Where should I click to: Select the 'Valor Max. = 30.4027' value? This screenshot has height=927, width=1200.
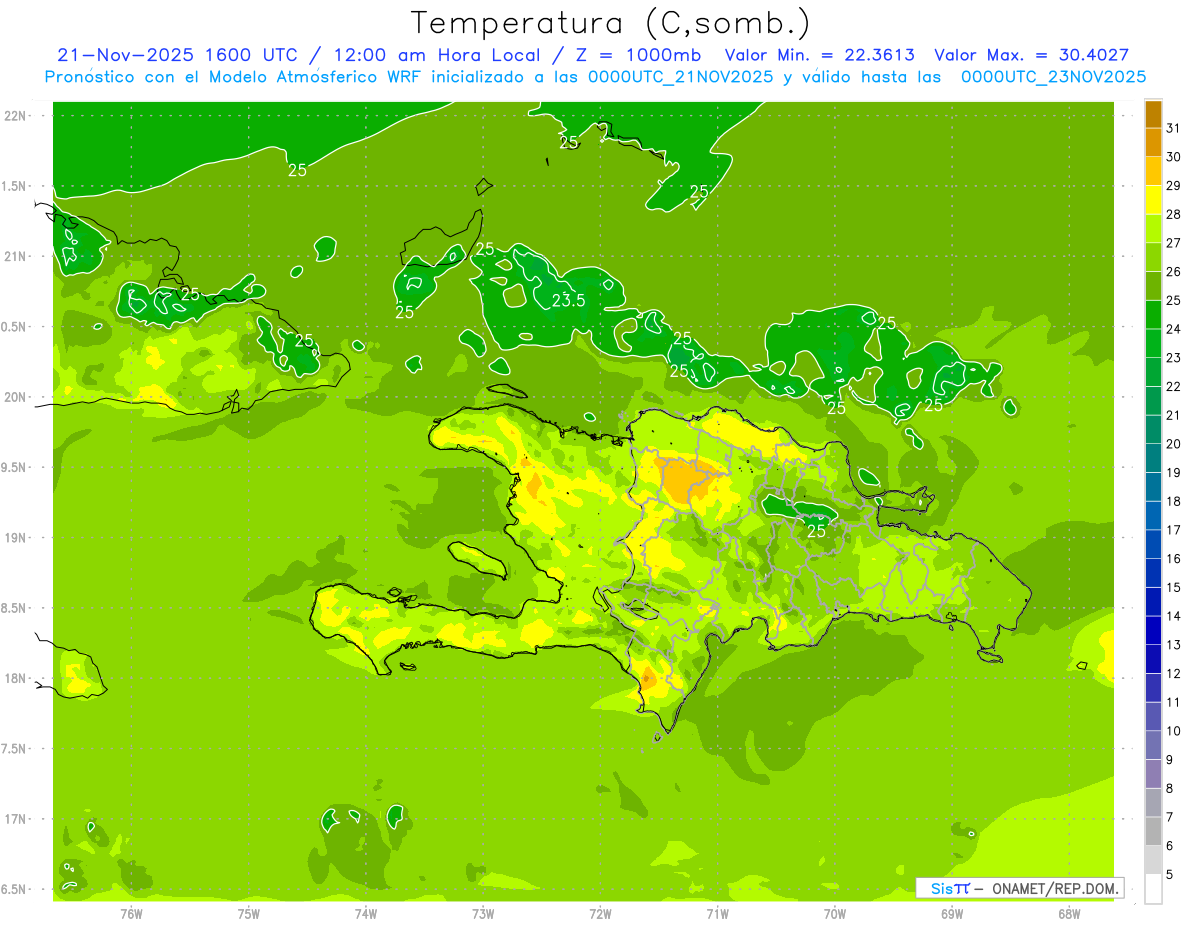[1031, 55]
